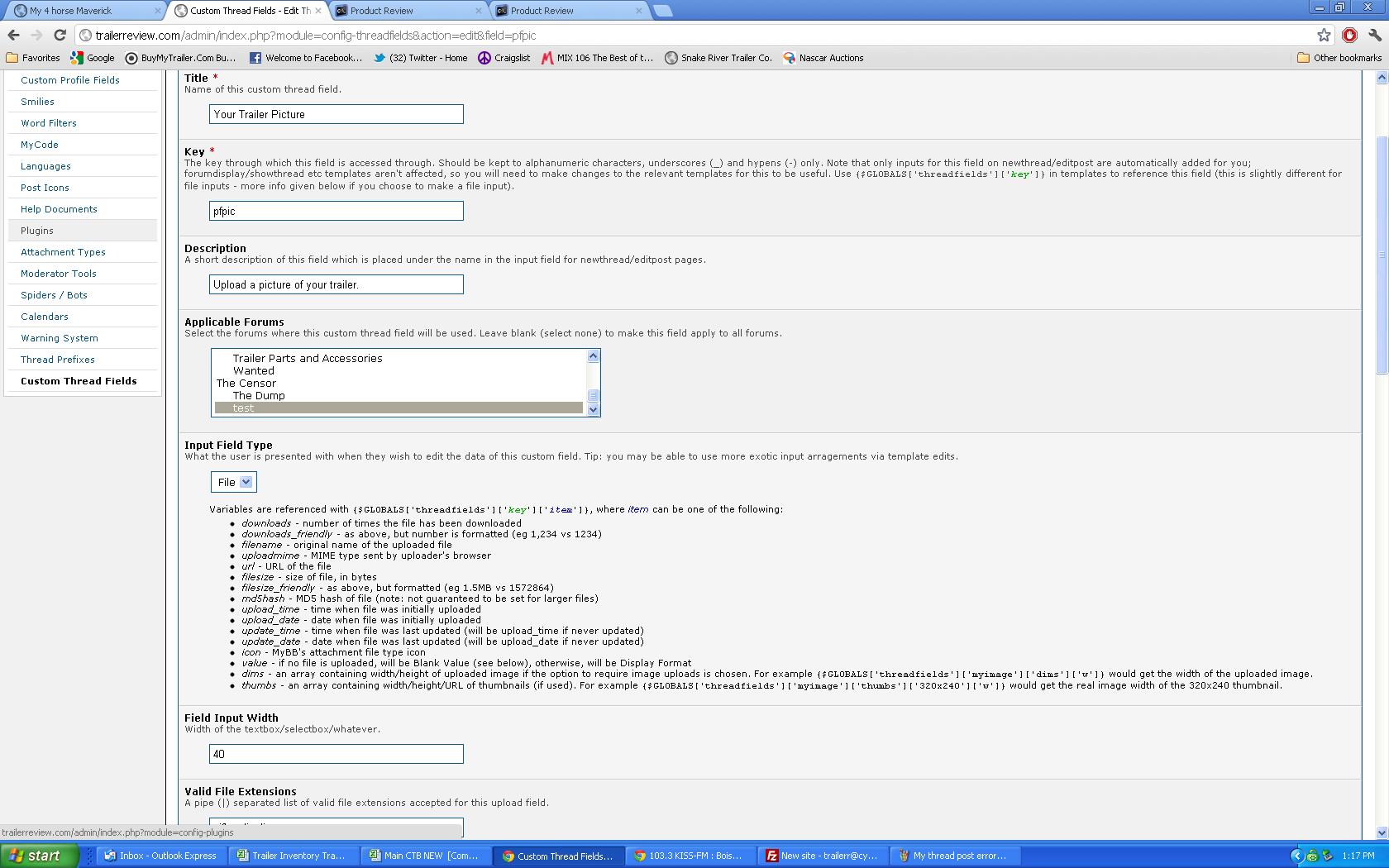Click the Field Input Width box
1389x868 pixels.
tap(336, 754)
